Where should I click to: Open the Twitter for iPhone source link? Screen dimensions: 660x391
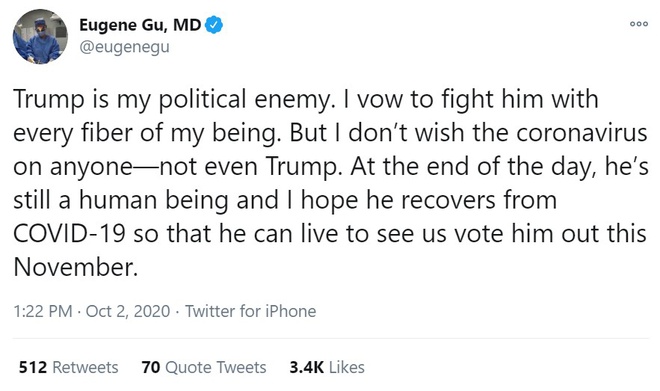pyautogui.click(x=250, y=311)
